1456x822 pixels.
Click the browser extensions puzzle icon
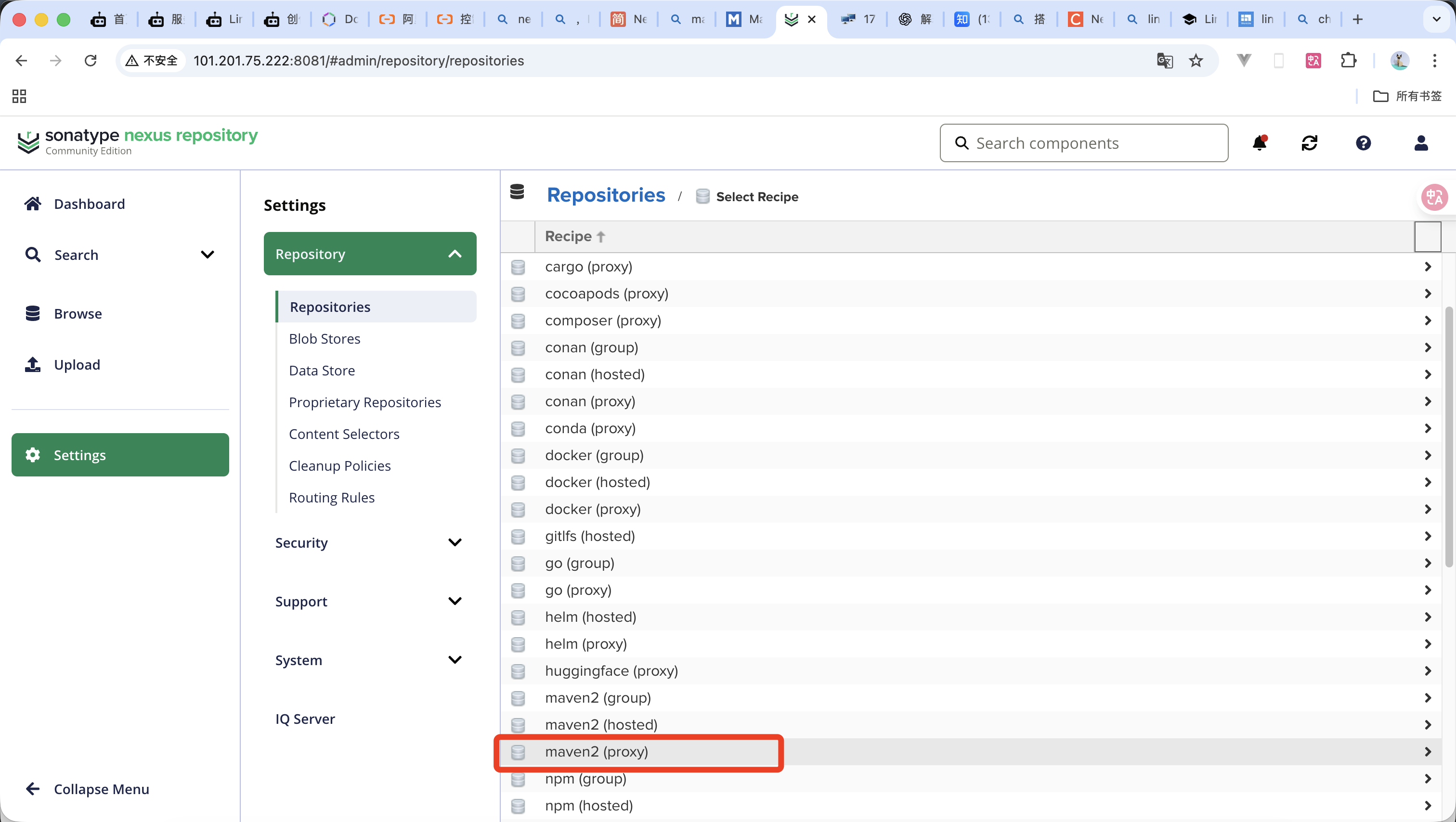tap(1349, 61)
